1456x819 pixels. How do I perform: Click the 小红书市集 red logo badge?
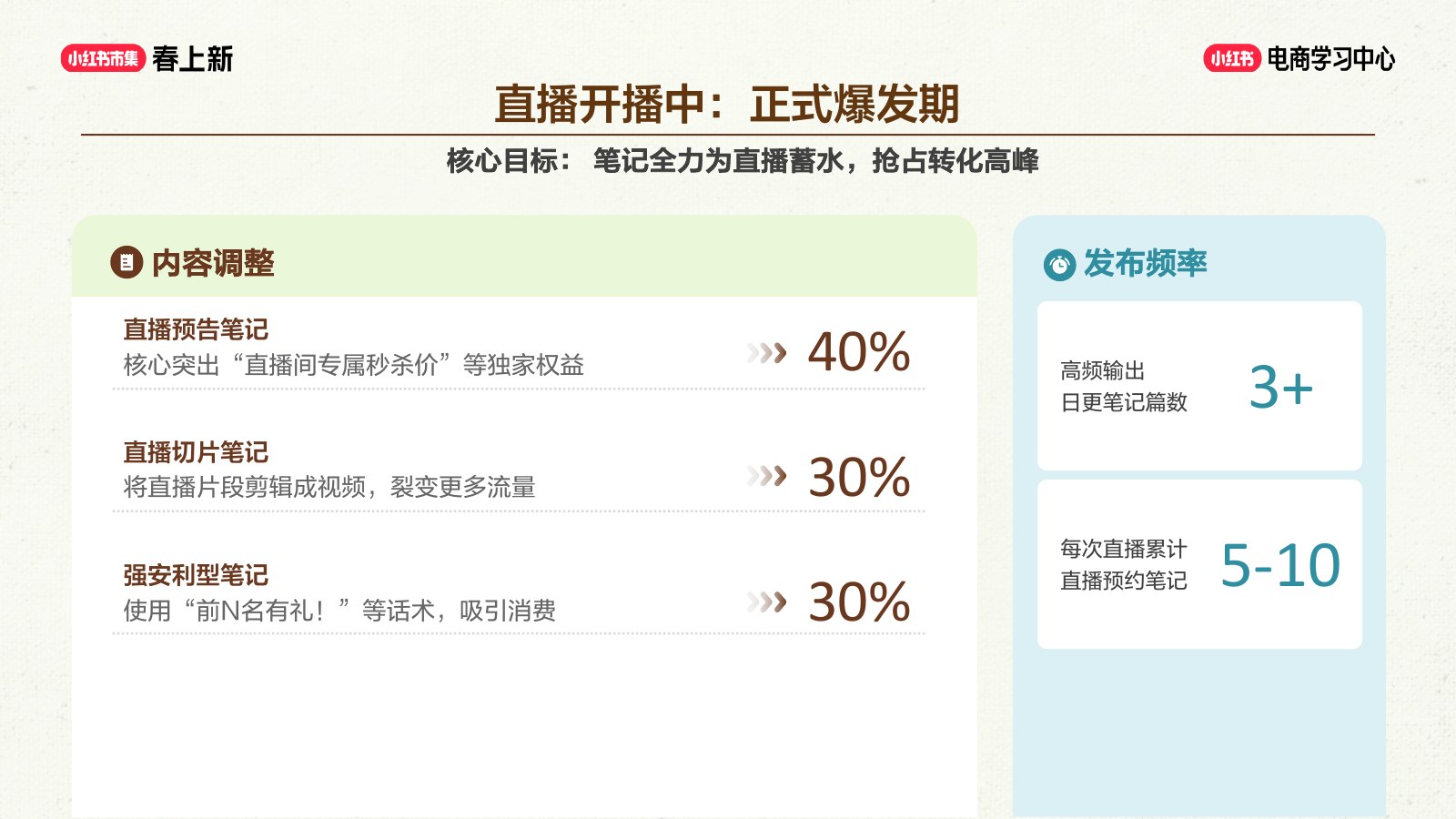point(103,59)
